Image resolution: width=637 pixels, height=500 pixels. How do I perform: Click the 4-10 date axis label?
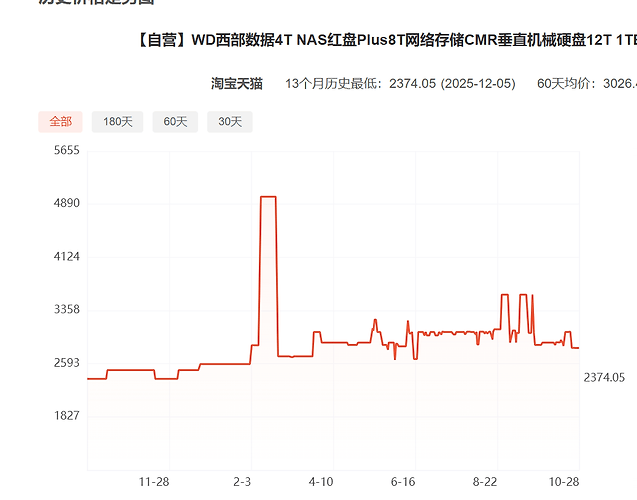[x=321, y=482]
